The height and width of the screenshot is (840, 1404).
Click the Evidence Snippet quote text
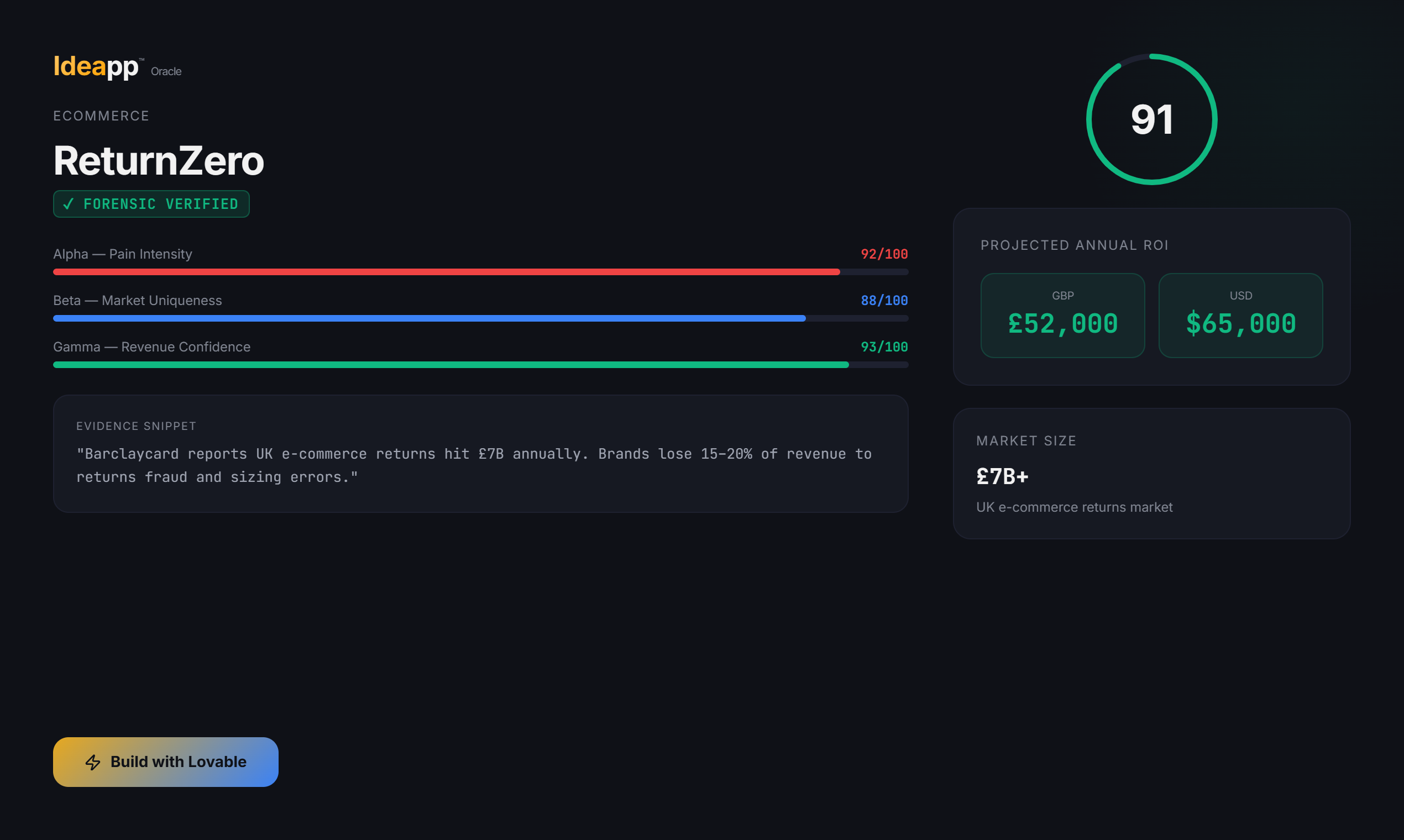click(473, 465)
